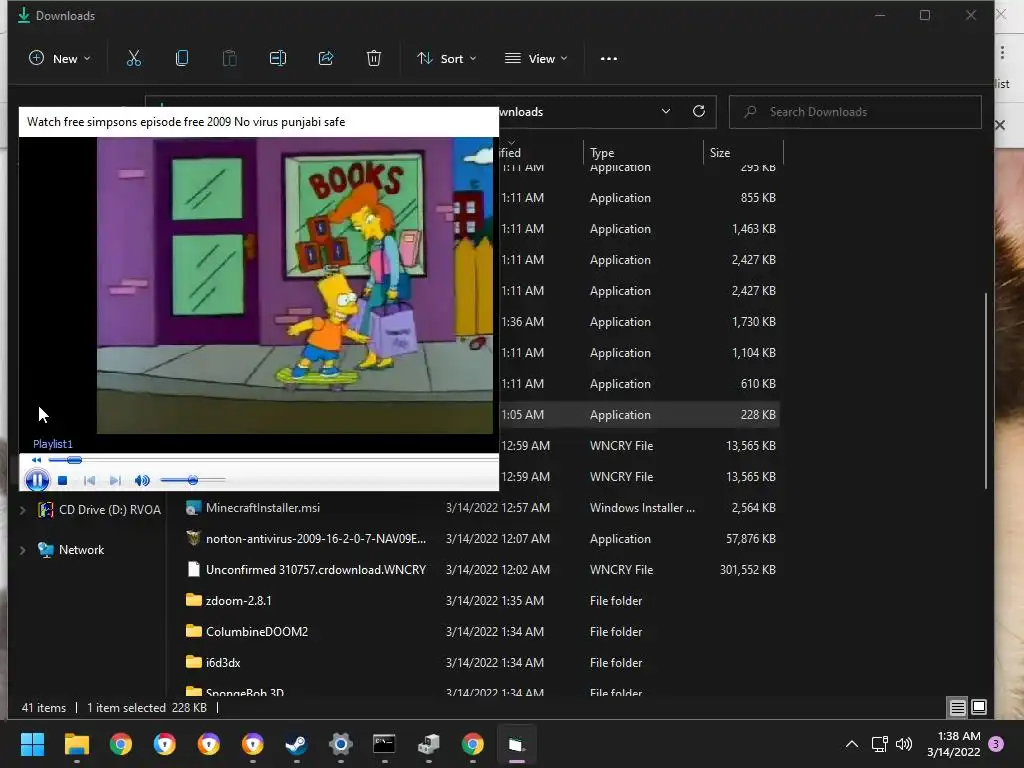1024x768 pixels.
Task: Open Steam from the taskbar
Action: tap(296, 744)
